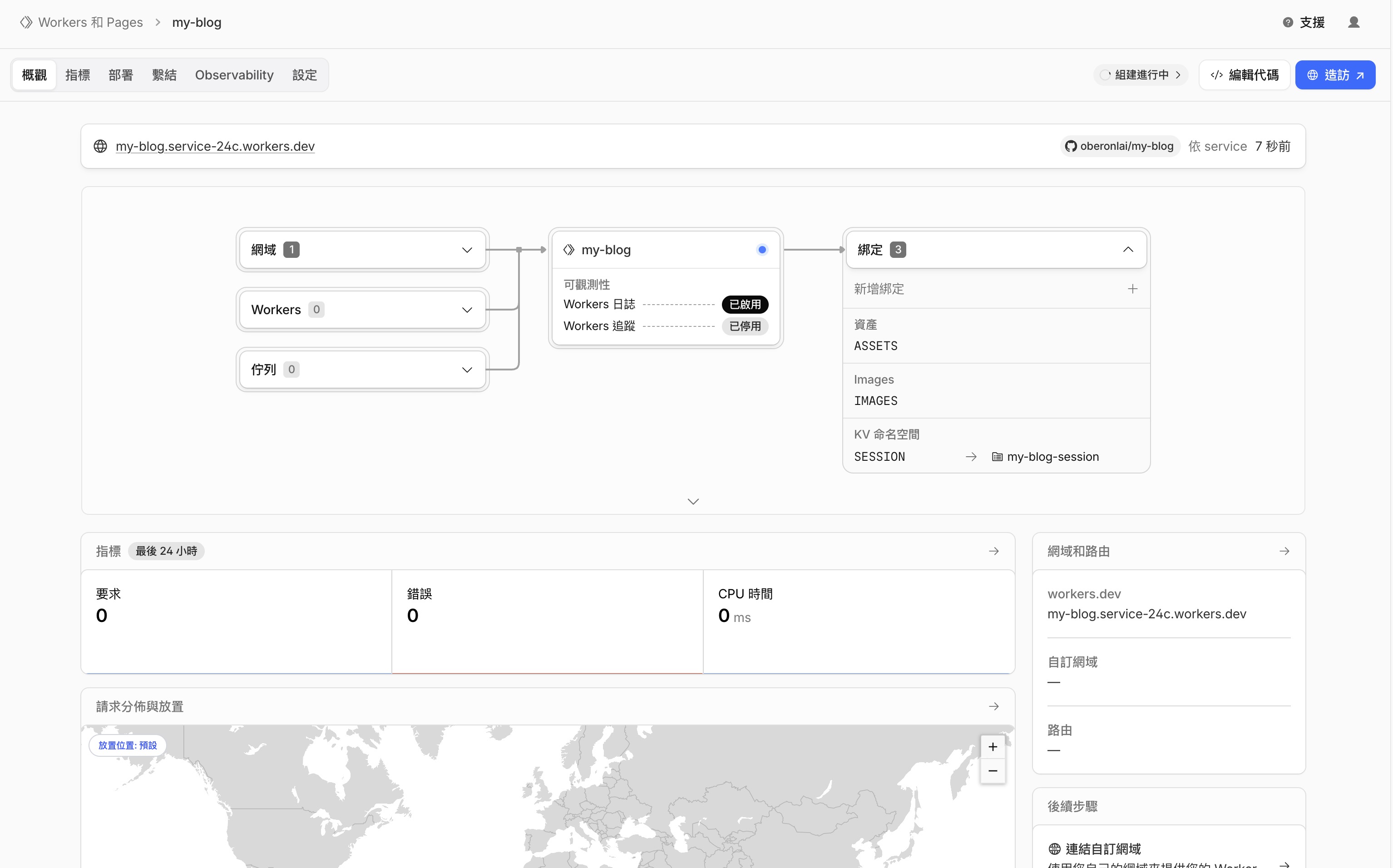Zoom in on the request distribution map
The width and height of the screenshot is (1393, 868).
pyautogui.click(x=992, y=747)
